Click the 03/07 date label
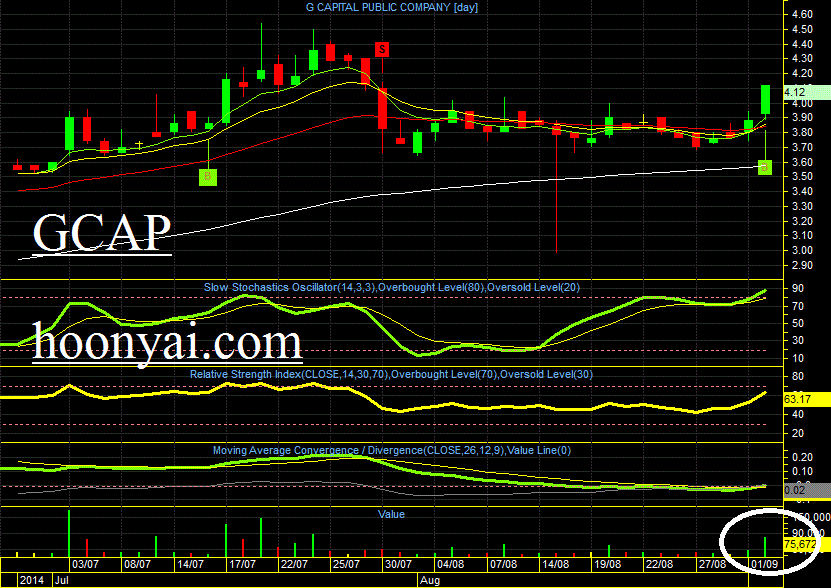The width and height of the screenshot is (831, 588). 85,564
